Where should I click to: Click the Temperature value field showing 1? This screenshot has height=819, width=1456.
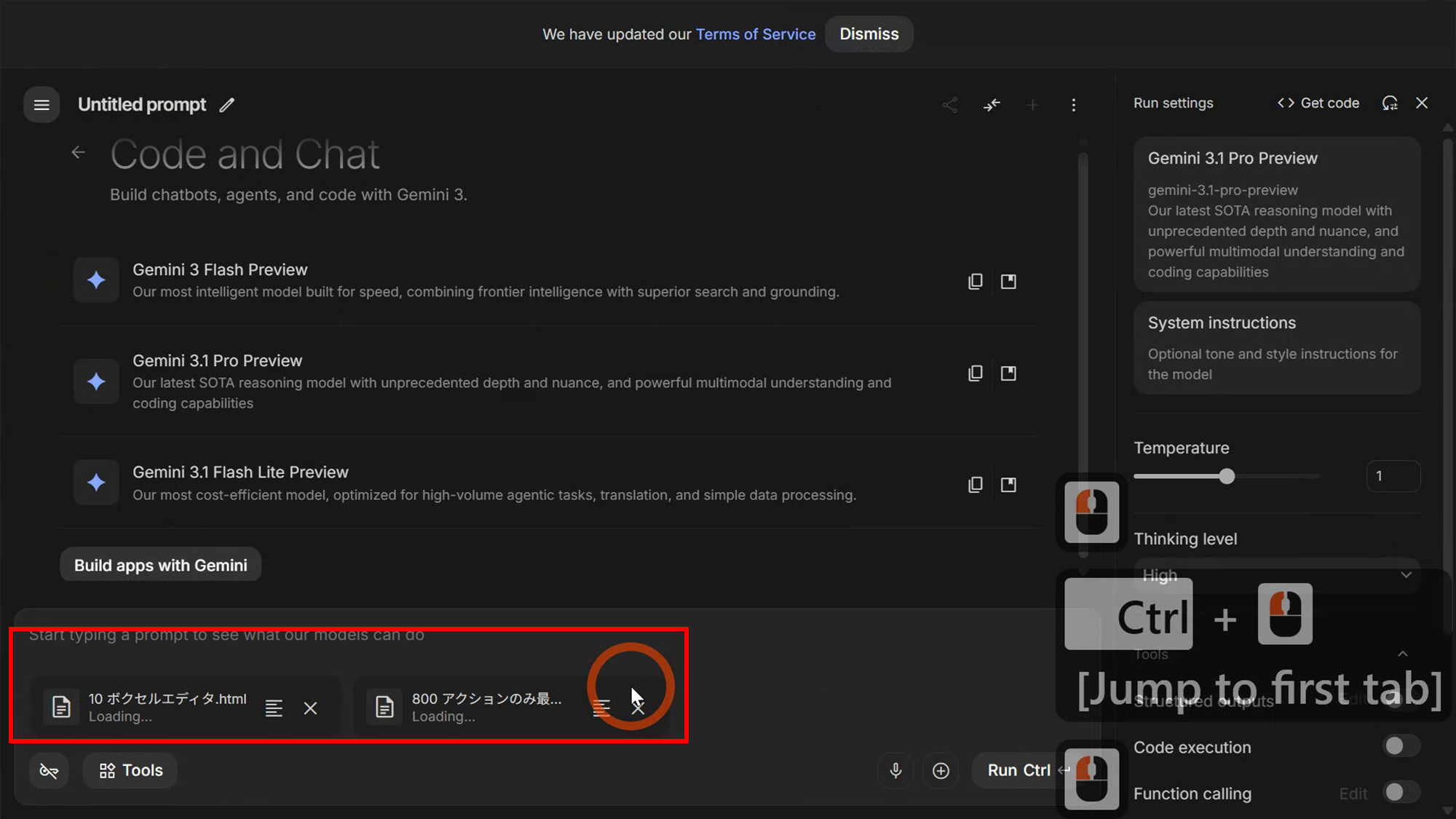pyautogui.click(x=1393, y=476)
